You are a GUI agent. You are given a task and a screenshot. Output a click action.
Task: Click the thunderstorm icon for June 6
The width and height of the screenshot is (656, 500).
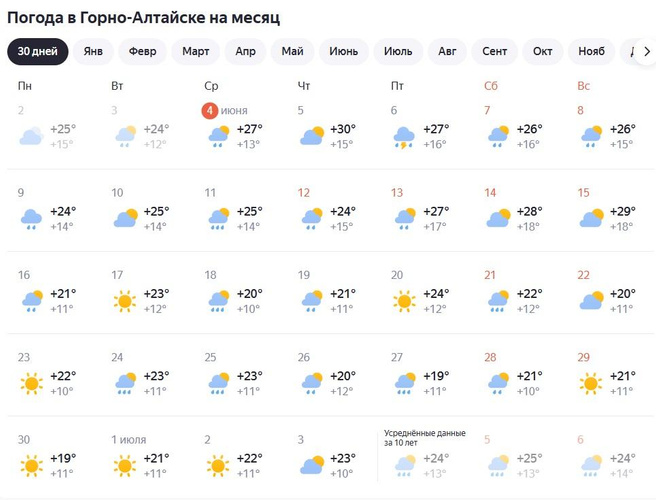coord(405,136)
